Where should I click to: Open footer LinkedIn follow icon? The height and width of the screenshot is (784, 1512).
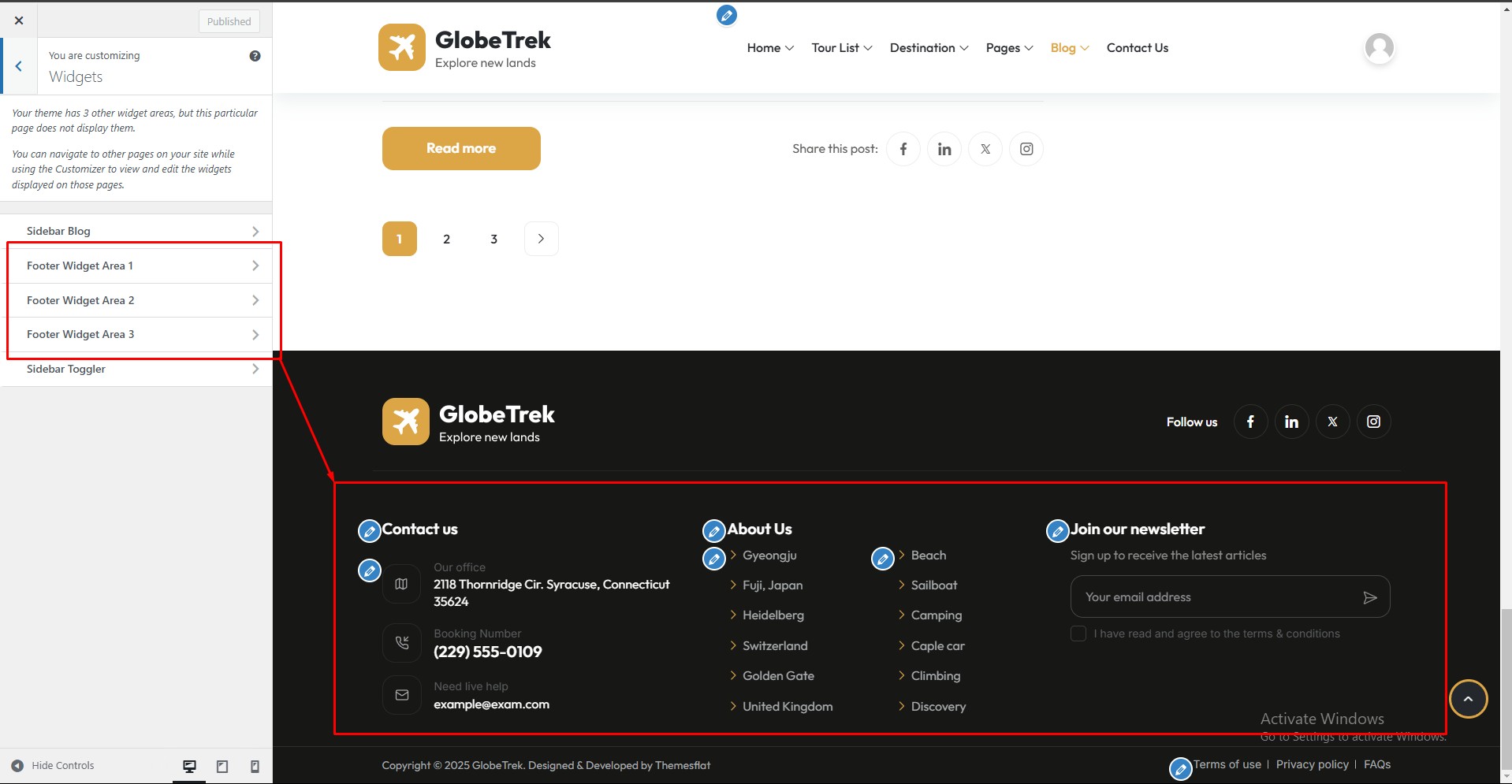coord(1291,422)
